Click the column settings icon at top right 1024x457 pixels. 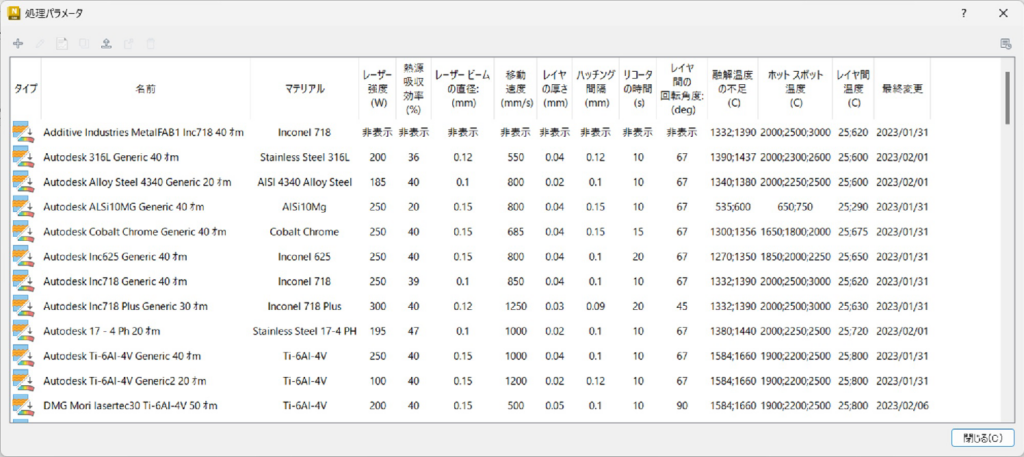(x=1006, y=44)
